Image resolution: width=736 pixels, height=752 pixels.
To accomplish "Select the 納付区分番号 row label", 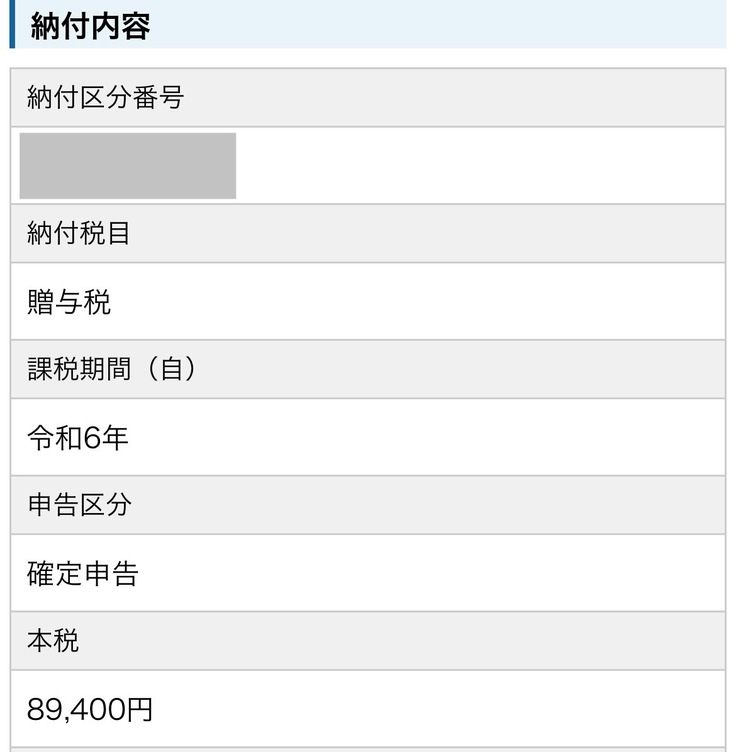I will point(105,98).
